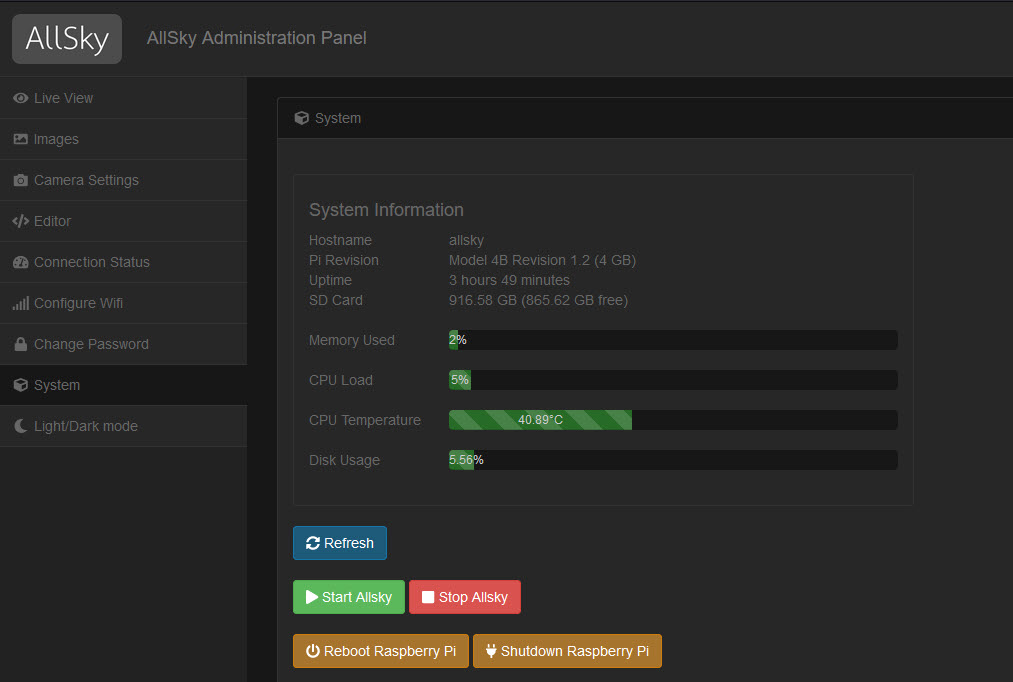Image resolution: width=1013 pixels, height=682 pixels.
Task: Open the Live View page
Action: pyautogui.click(x=64, y=98)
